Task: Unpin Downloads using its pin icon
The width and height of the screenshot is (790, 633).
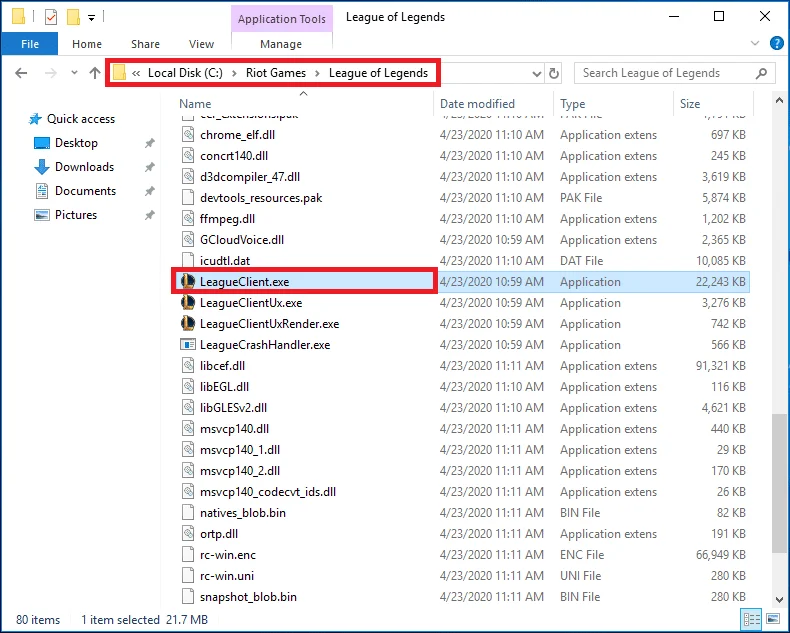Action: pyautogui.click(x=150, y=167)
